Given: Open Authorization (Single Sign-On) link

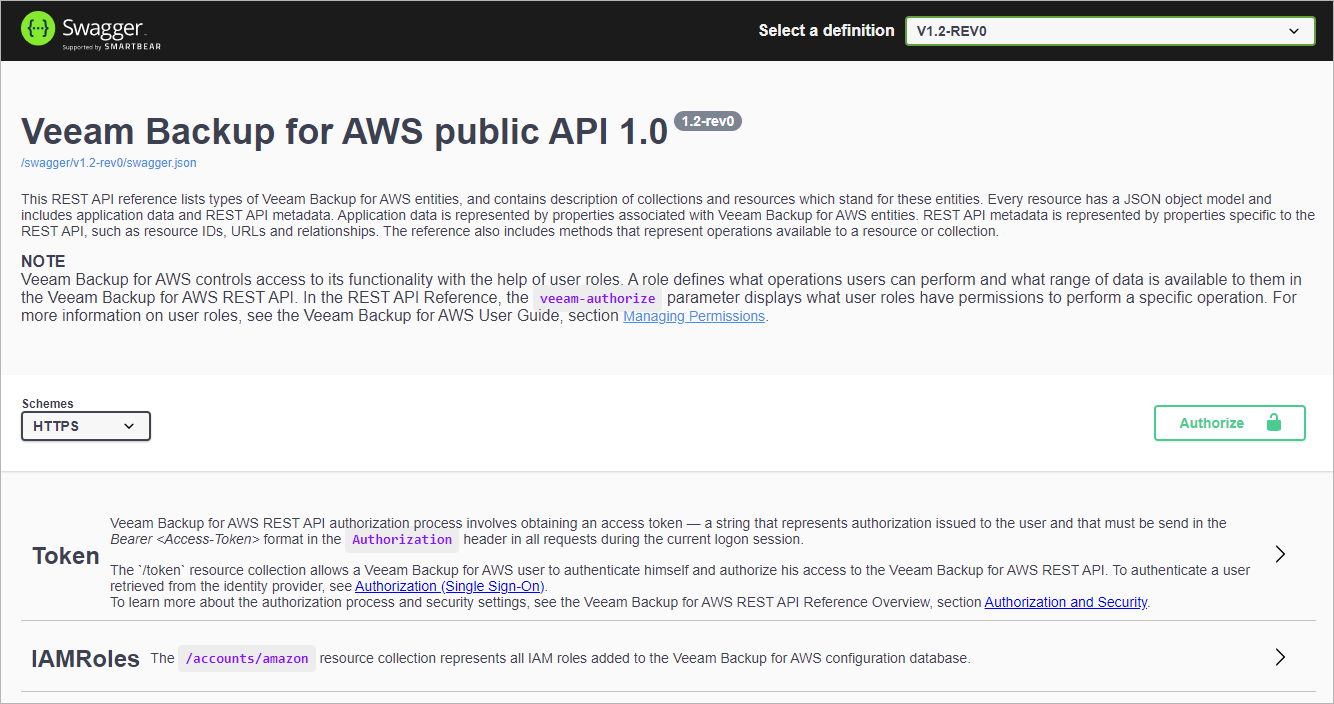Looking at the screenshot, I should click(x=450, y=586).
